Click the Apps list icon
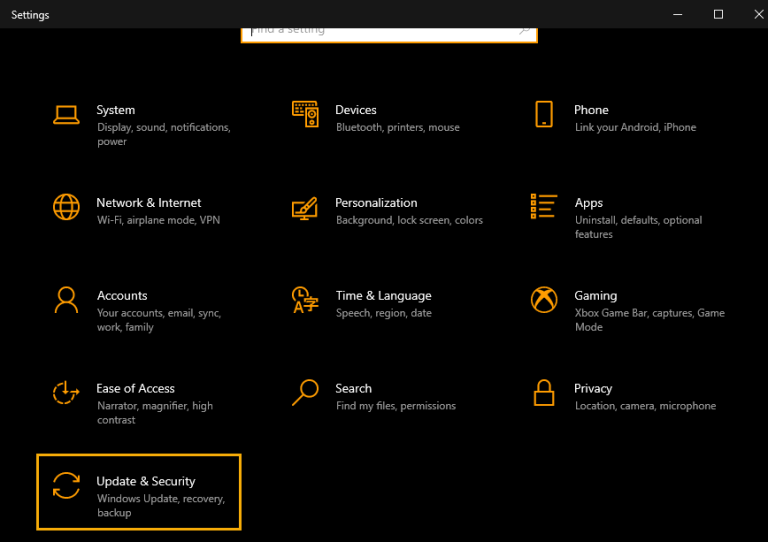The height and width of the screenshot is (542, 768). pyautogui.click(x=544, y=207)
